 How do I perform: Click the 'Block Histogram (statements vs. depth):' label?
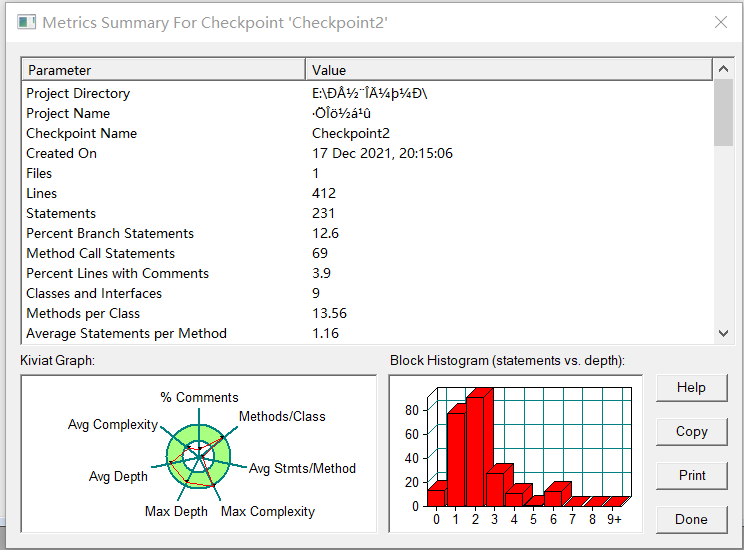pos(507,361)
